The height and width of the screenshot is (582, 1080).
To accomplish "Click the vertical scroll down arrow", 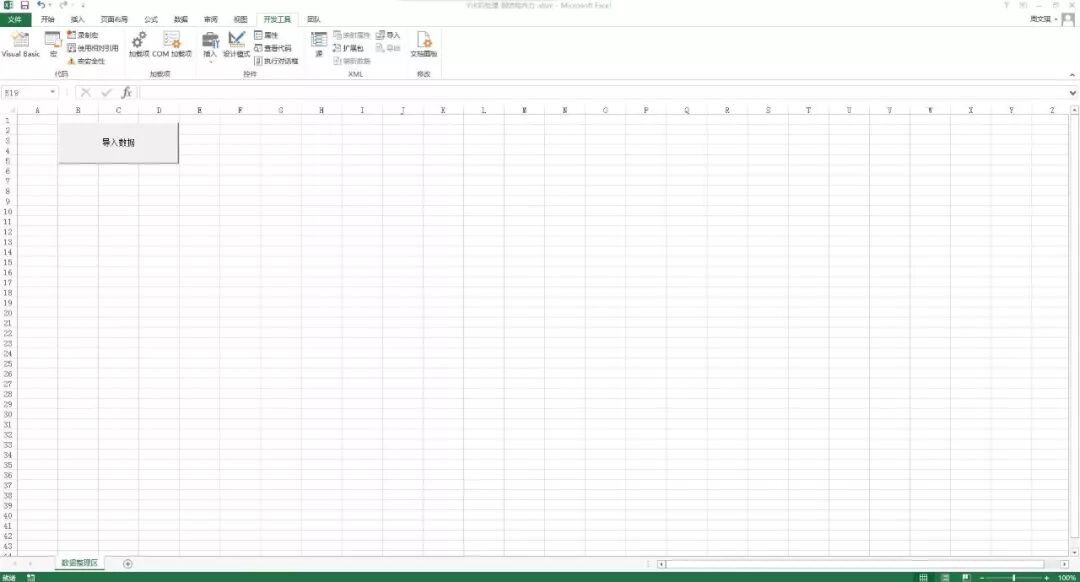I will (x=1074, y=552).
